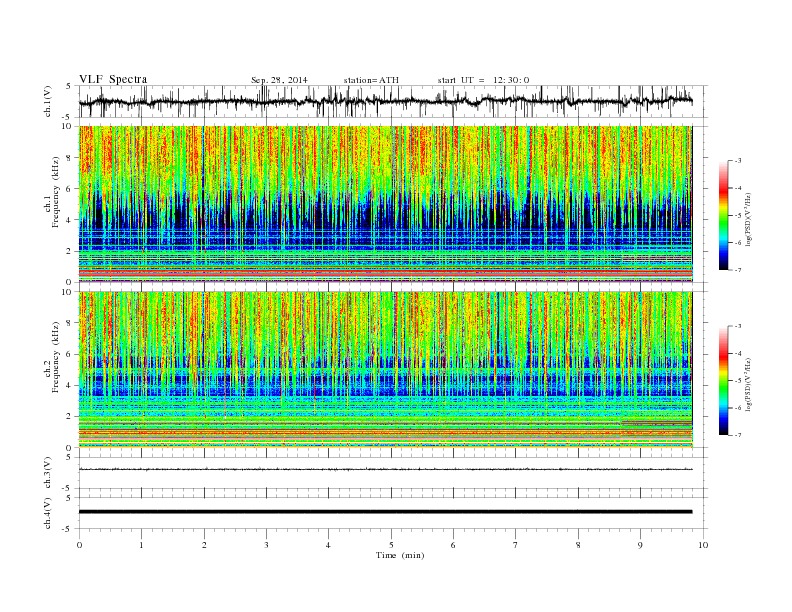This screenshot has height=612, width=792.
Task: Click the "start UT = 12:30:0" text
Action: (483, 80)
